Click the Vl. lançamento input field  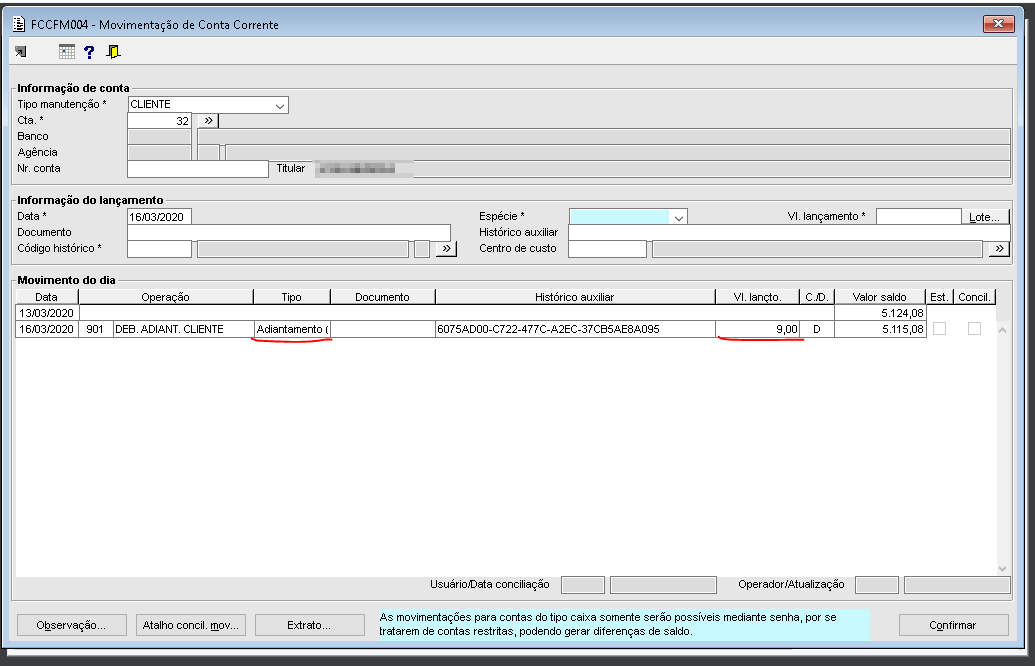tap(919, 216)
